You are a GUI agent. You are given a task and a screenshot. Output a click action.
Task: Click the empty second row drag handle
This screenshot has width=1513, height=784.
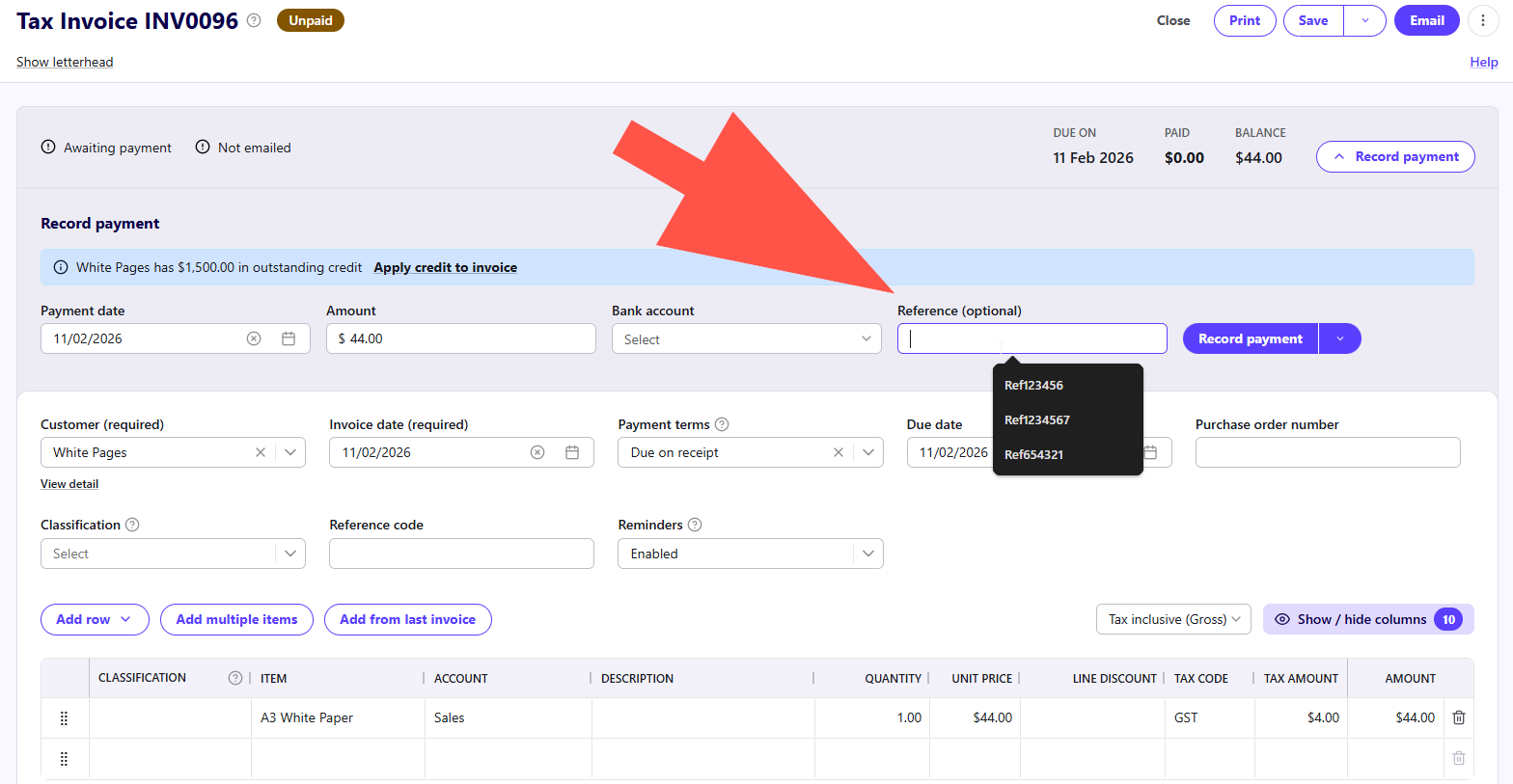coord(64,759)
